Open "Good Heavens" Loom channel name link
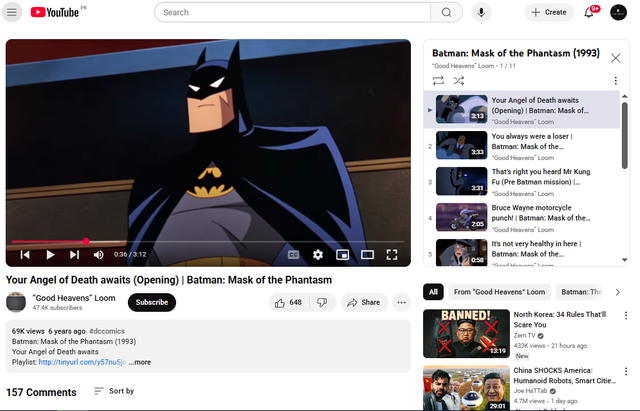This screenshot has width=640, height=411. click(x=74, y=298)
